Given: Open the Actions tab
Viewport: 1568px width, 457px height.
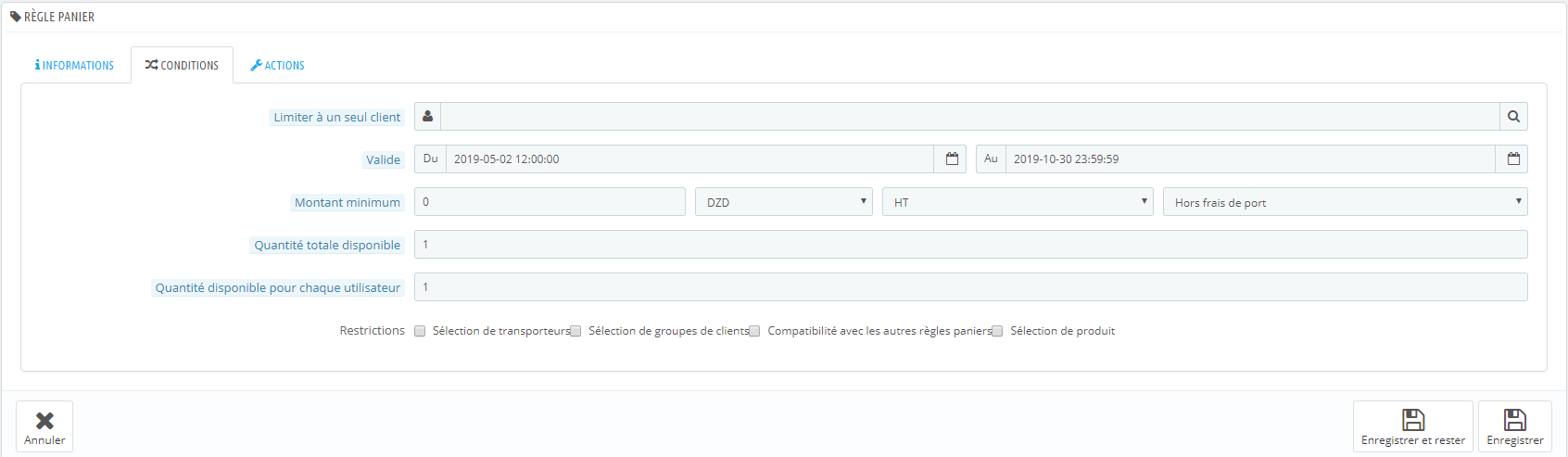Looking at the screenshot, I should point(277,66).
